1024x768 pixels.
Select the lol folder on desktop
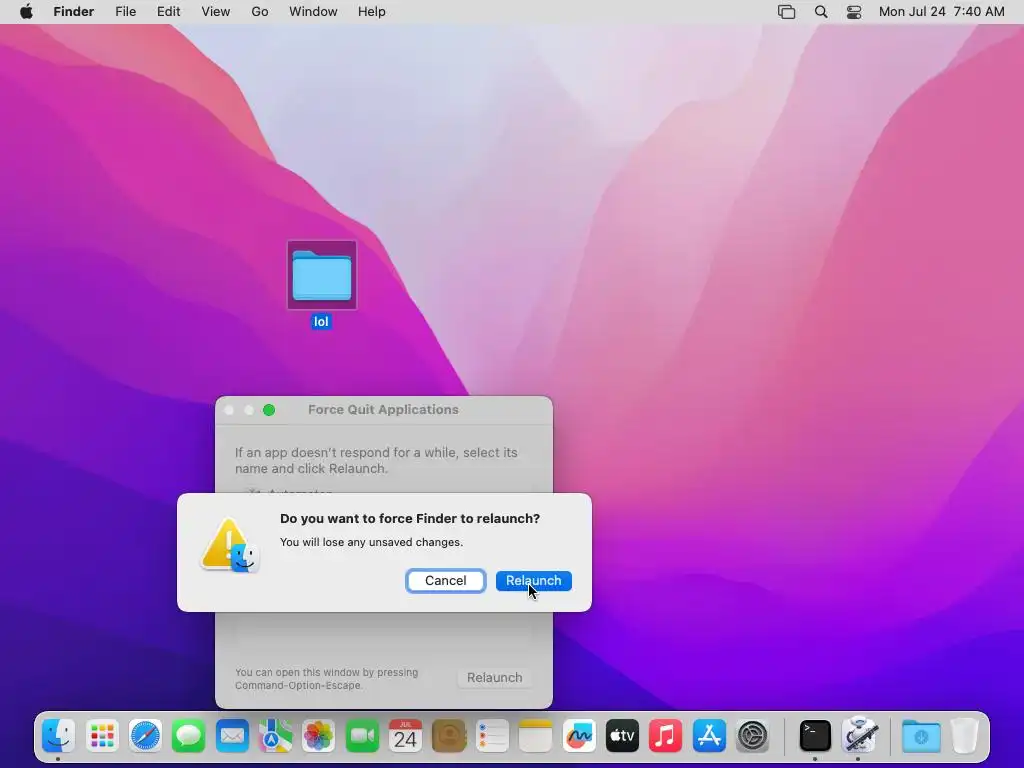pyautogui.click(x=321, y=275)
